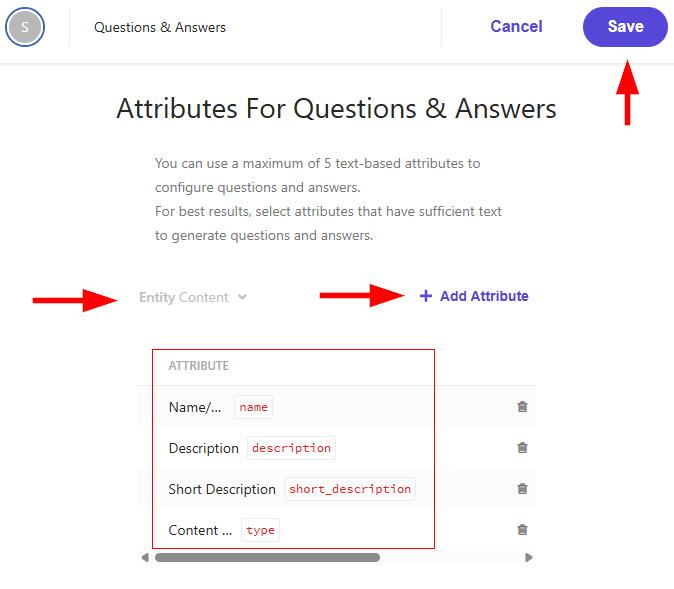
Task: Remove the Short Description attribute
Action: tap(522, 489)
